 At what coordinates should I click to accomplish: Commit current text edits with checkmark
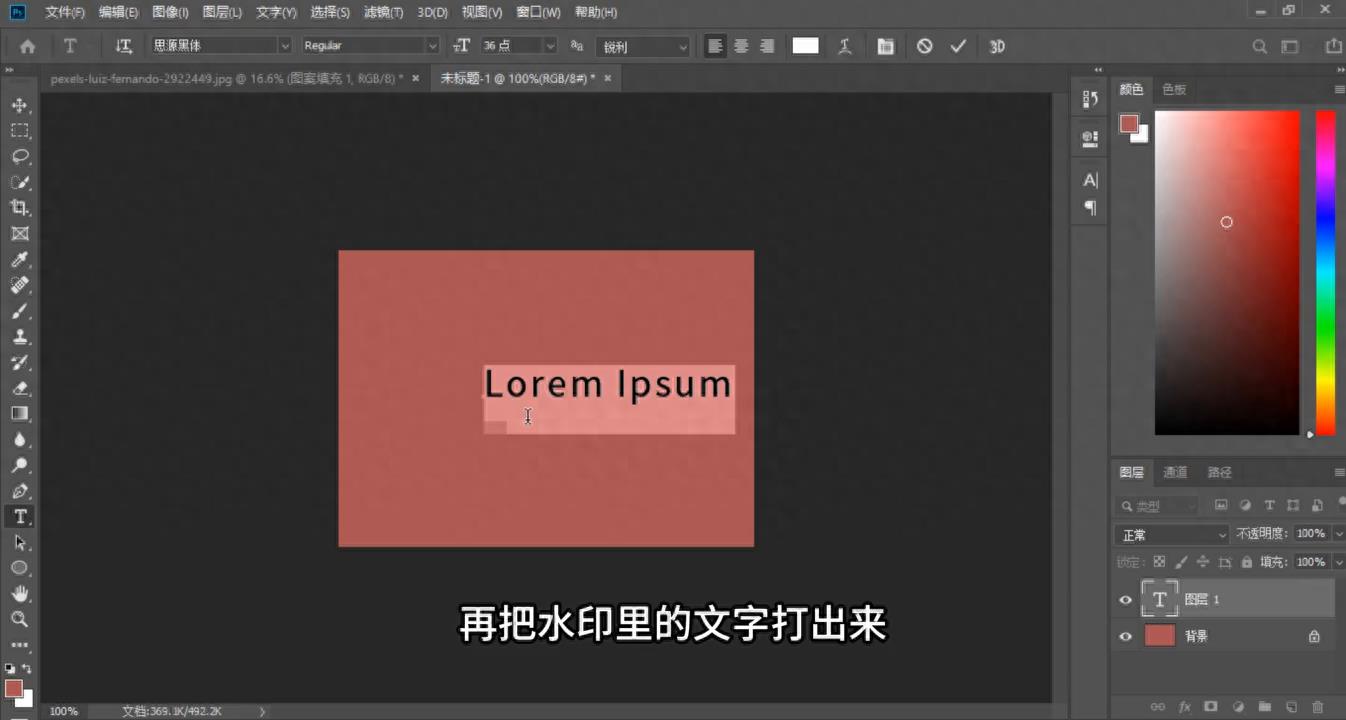pyautogui.click(x=958, y=46)
